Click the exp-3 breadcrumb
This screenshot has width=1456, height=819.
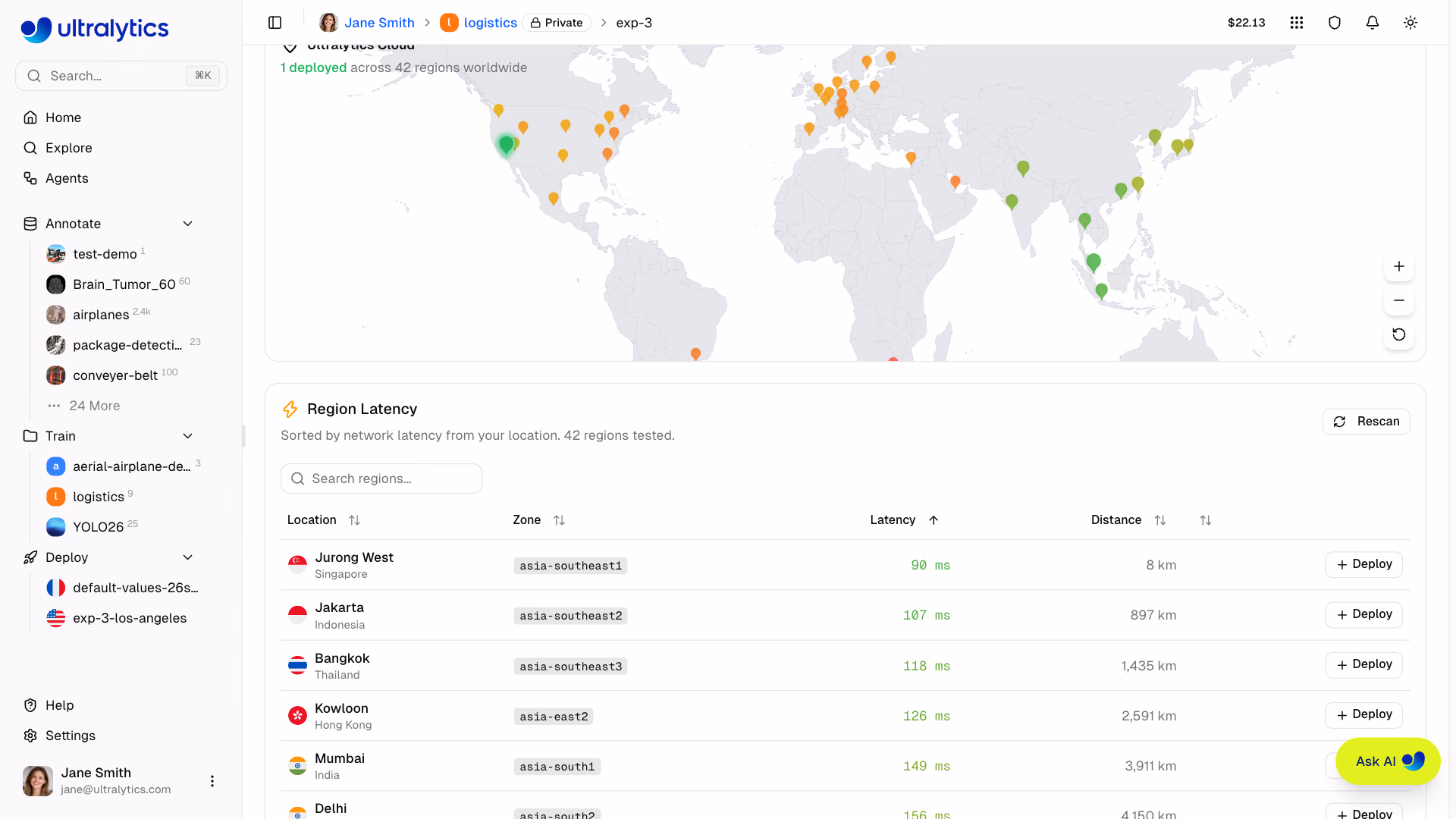tap(634, 23)
